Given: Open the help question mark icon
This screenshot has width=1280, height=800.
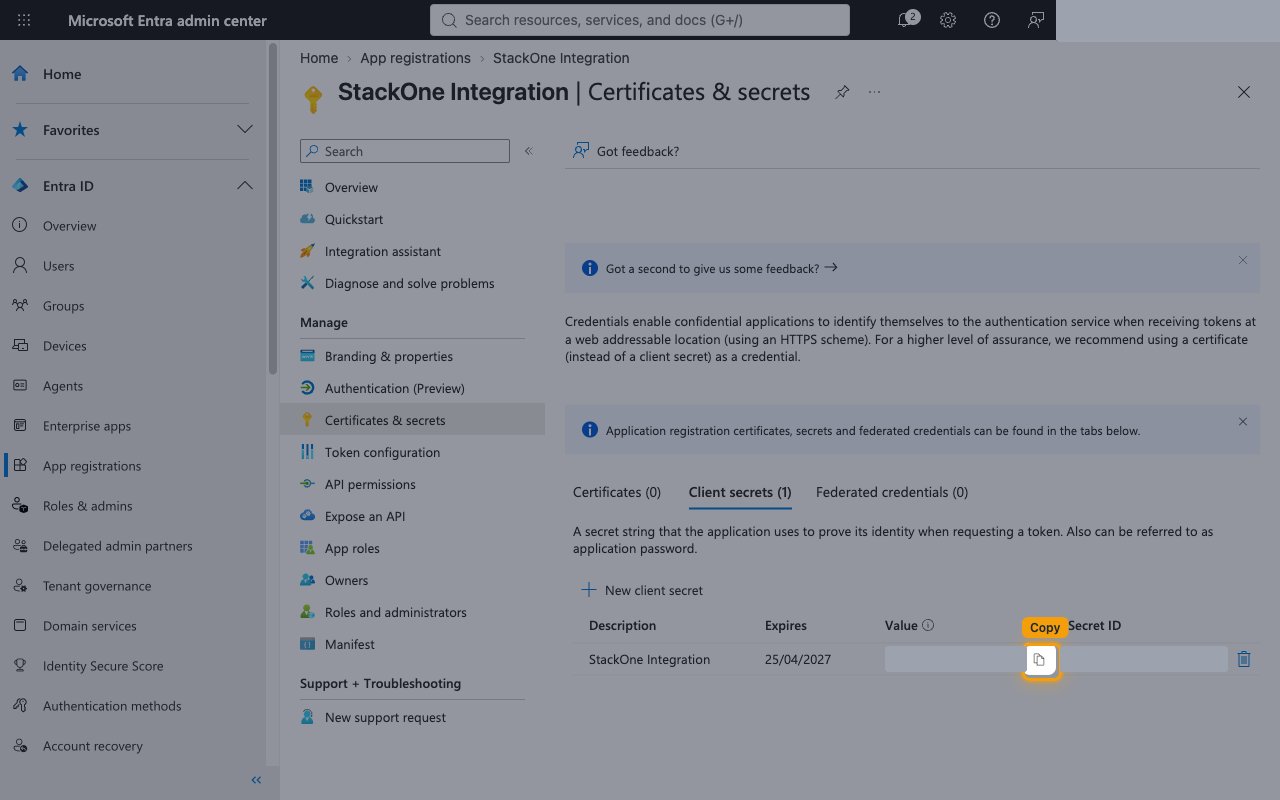Looking at the screenshot, I should pyautogui.click(x=992, y=20).
